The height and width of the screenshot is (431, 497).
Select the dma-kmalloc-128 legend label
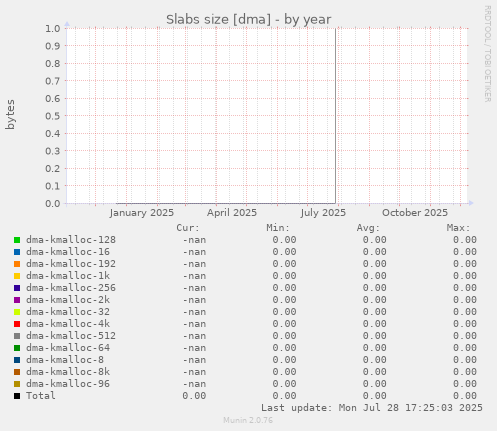coord(71,240)
